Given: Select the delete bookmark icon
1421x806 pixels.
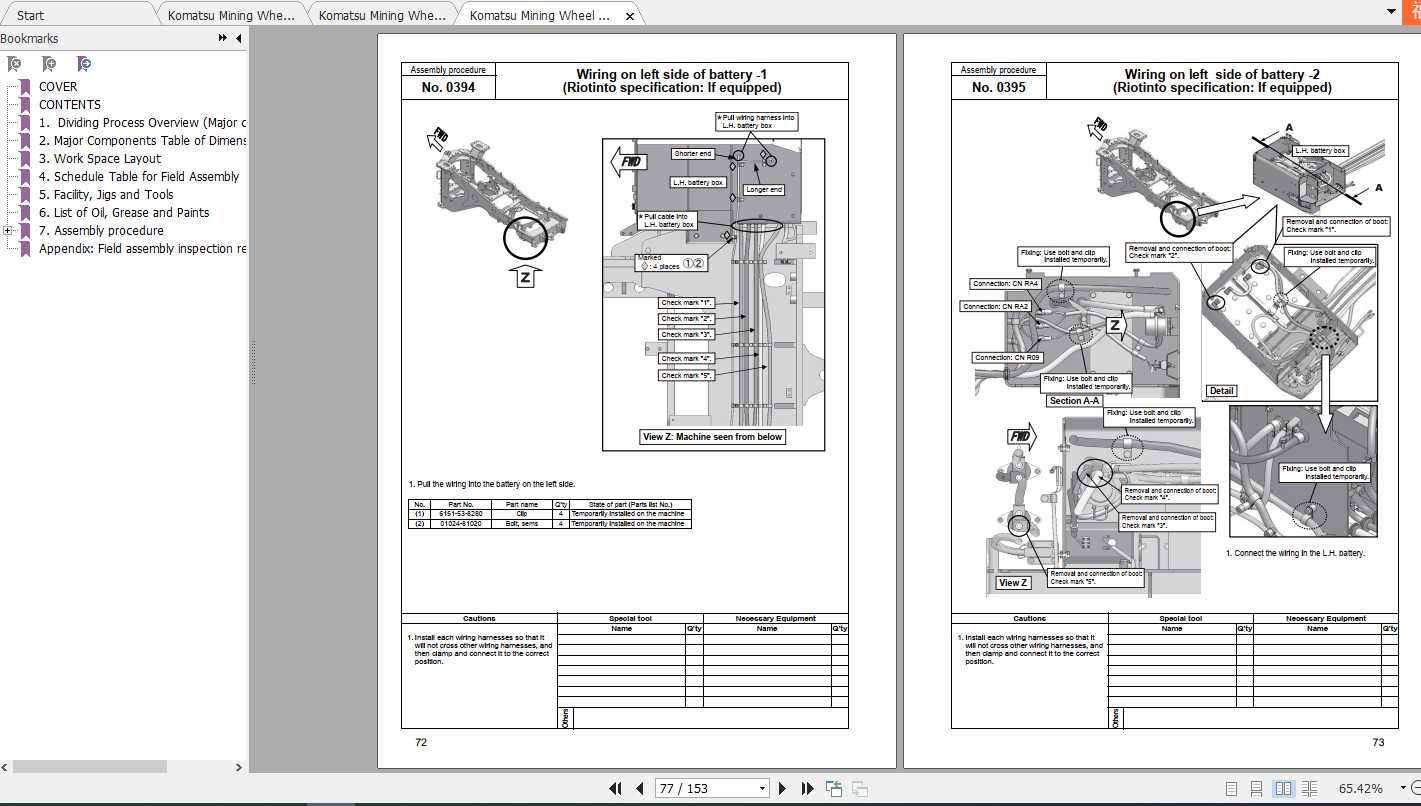Looking at the screenshot, I should pyautogui.click(x=14, y=63).
